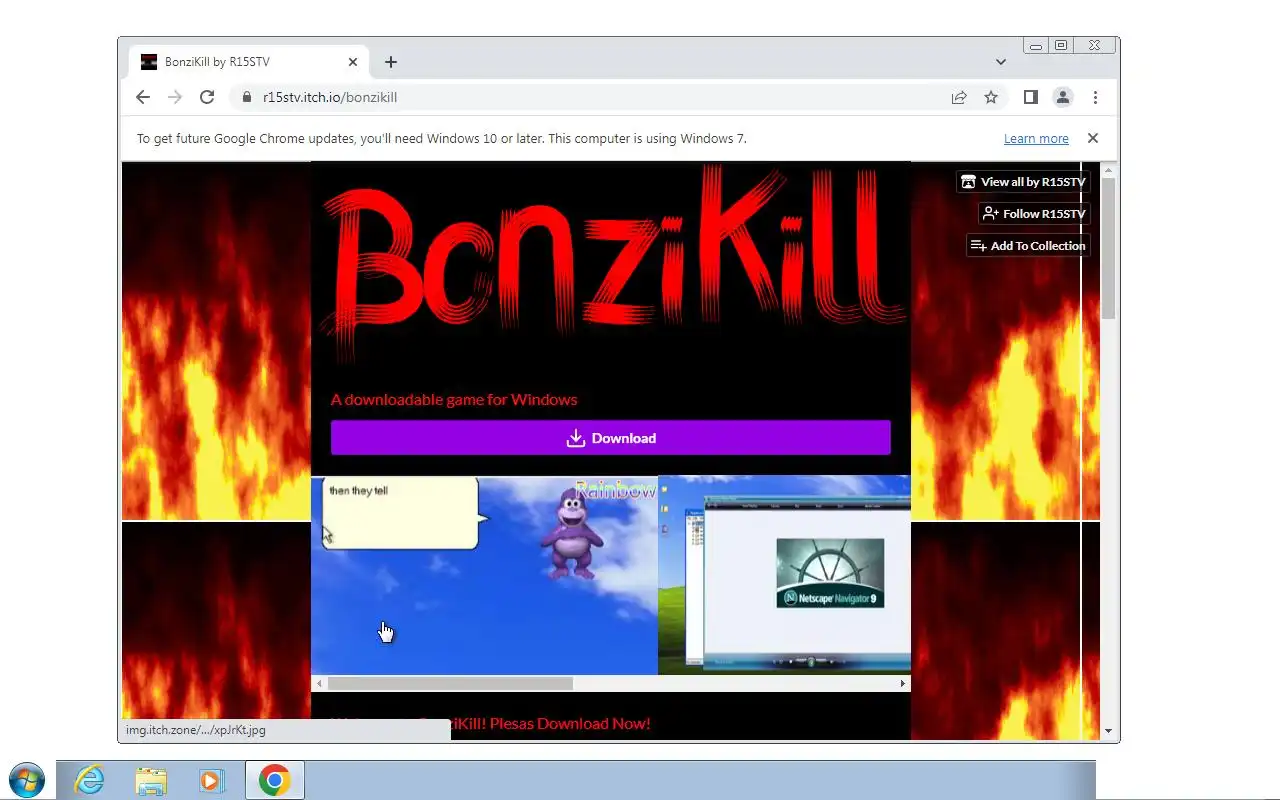Open the Chrome profile avatar
The height and width of the screenshot is (800, 1280).
[1063, 97]
